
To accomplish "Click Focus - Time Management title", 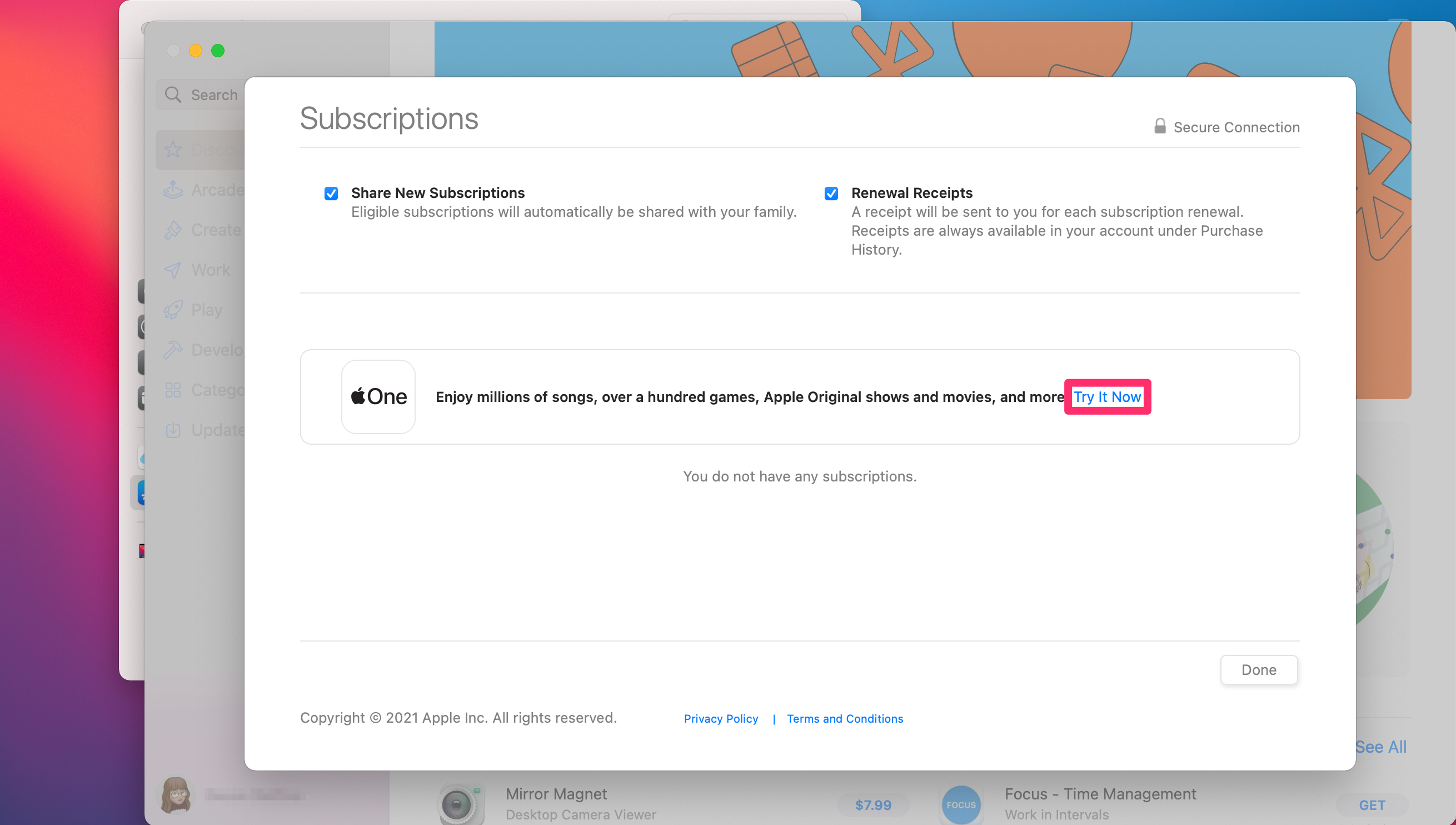I will click(1100, 794).
